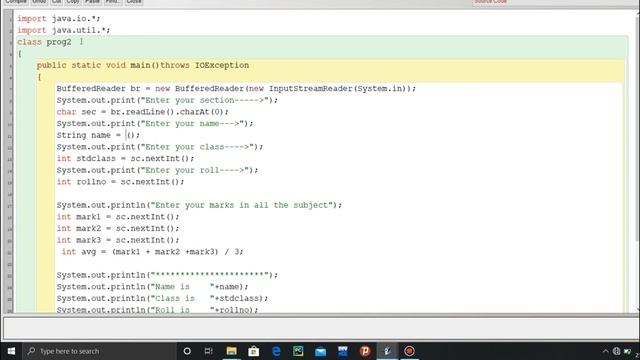This screenshot has height=360, width=640.
Task: Click the 'class prog2' declaration line
Action: [x=44, y=42]
